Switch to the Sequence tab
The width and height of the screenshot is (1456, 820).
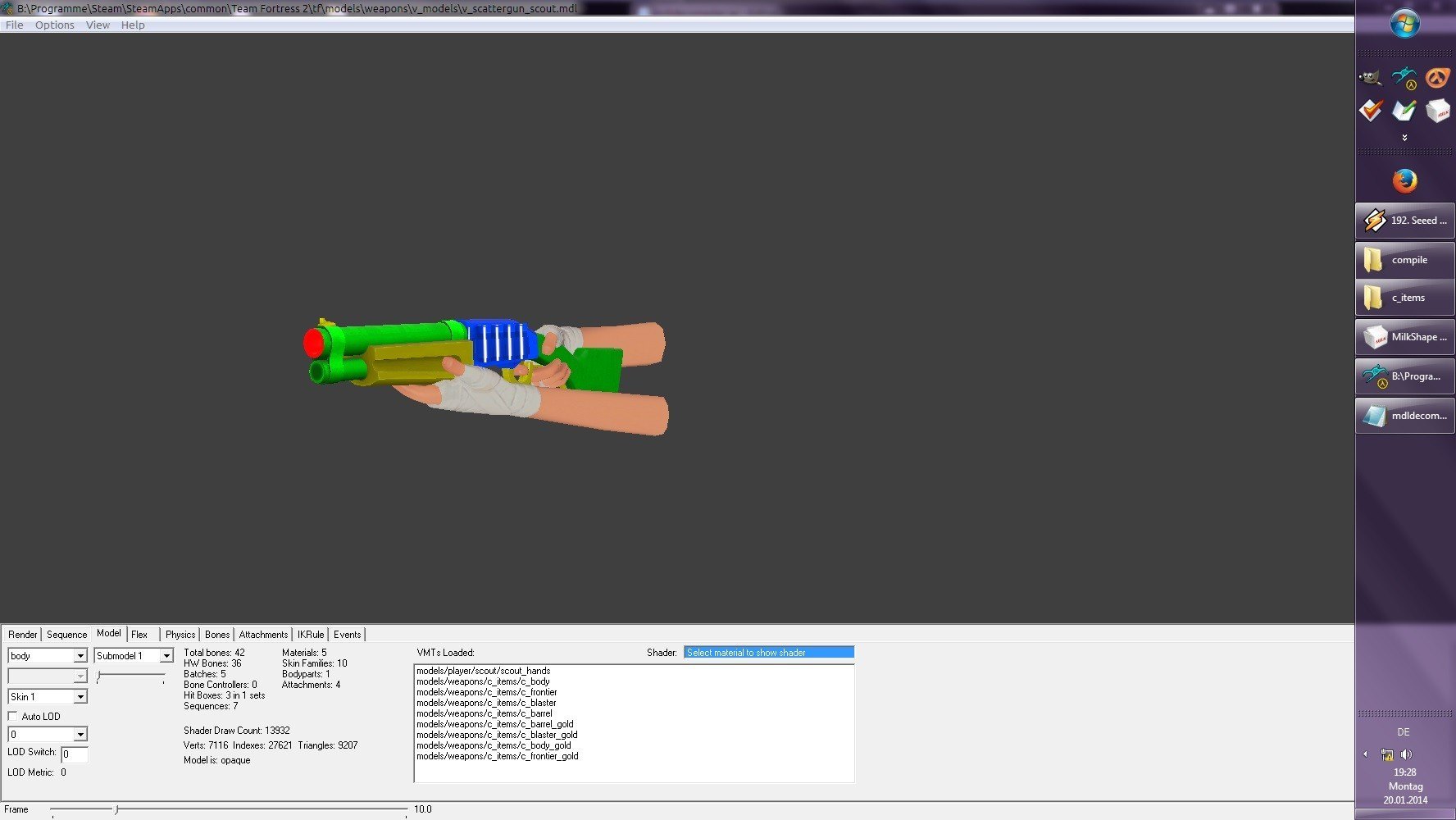(66, 635)
